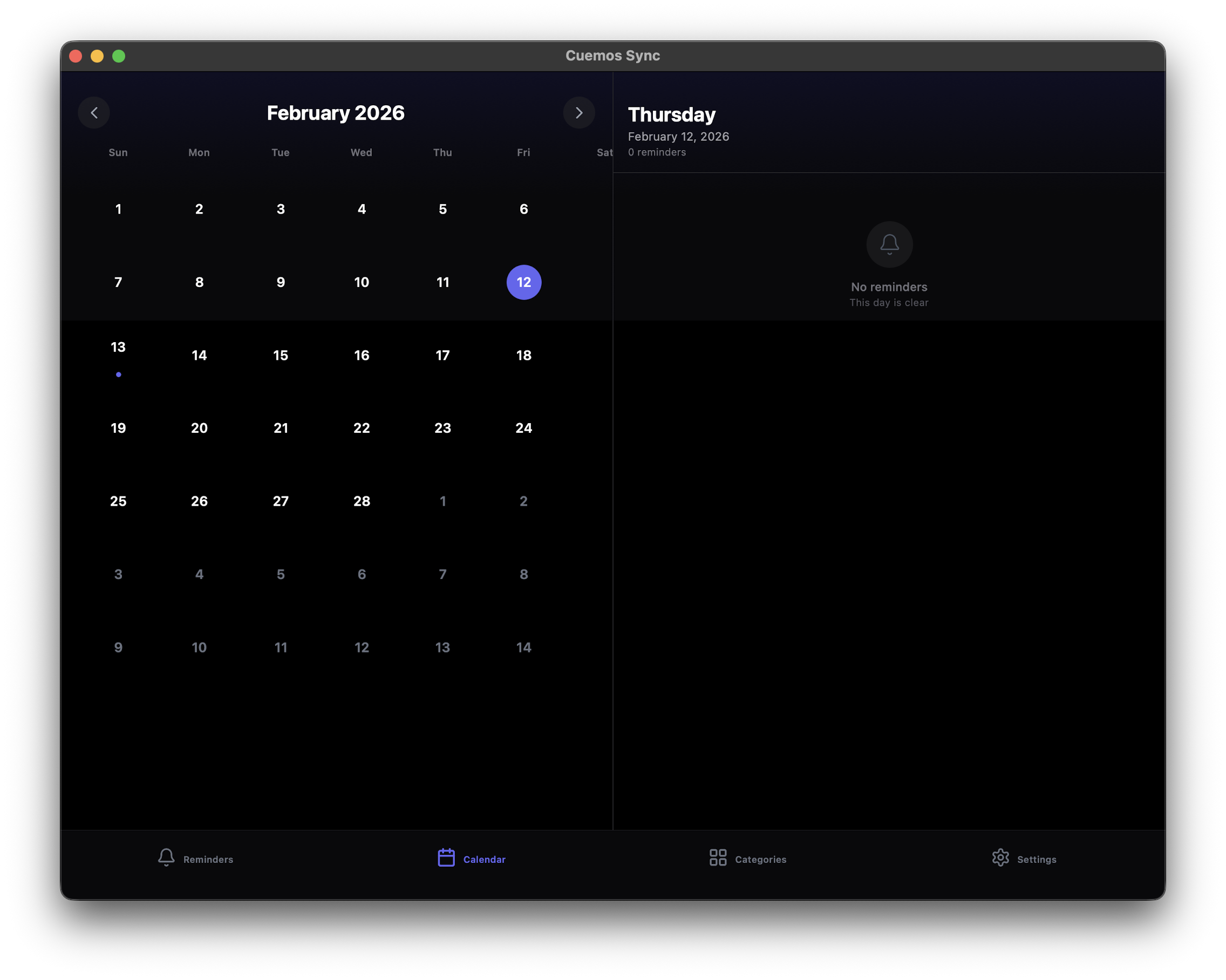
Task: Choose day 20 in the calendar
Action: point(199,428)
